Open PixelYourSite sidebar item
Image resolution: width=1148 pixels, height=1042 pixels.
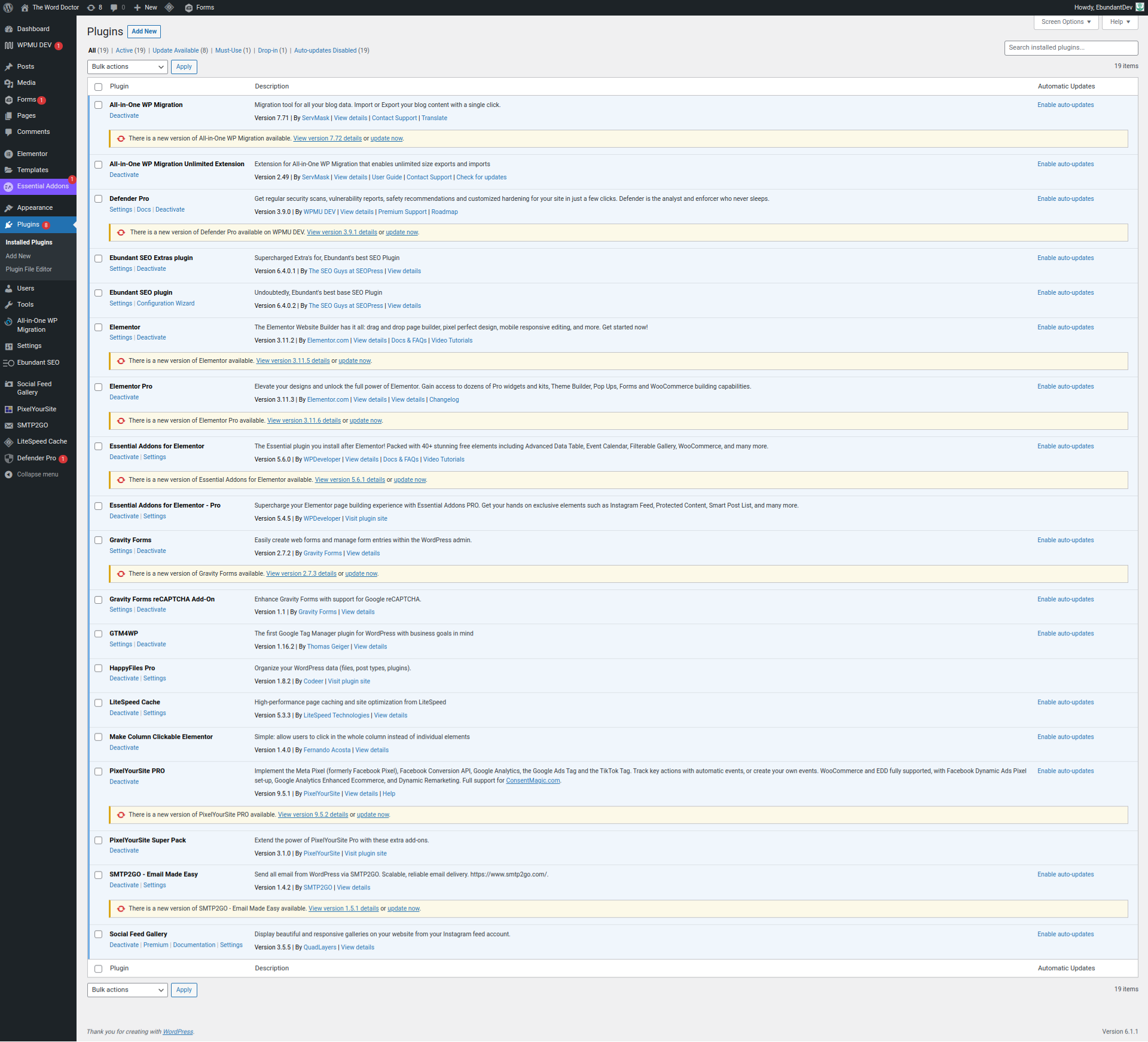tap(36, 409)
